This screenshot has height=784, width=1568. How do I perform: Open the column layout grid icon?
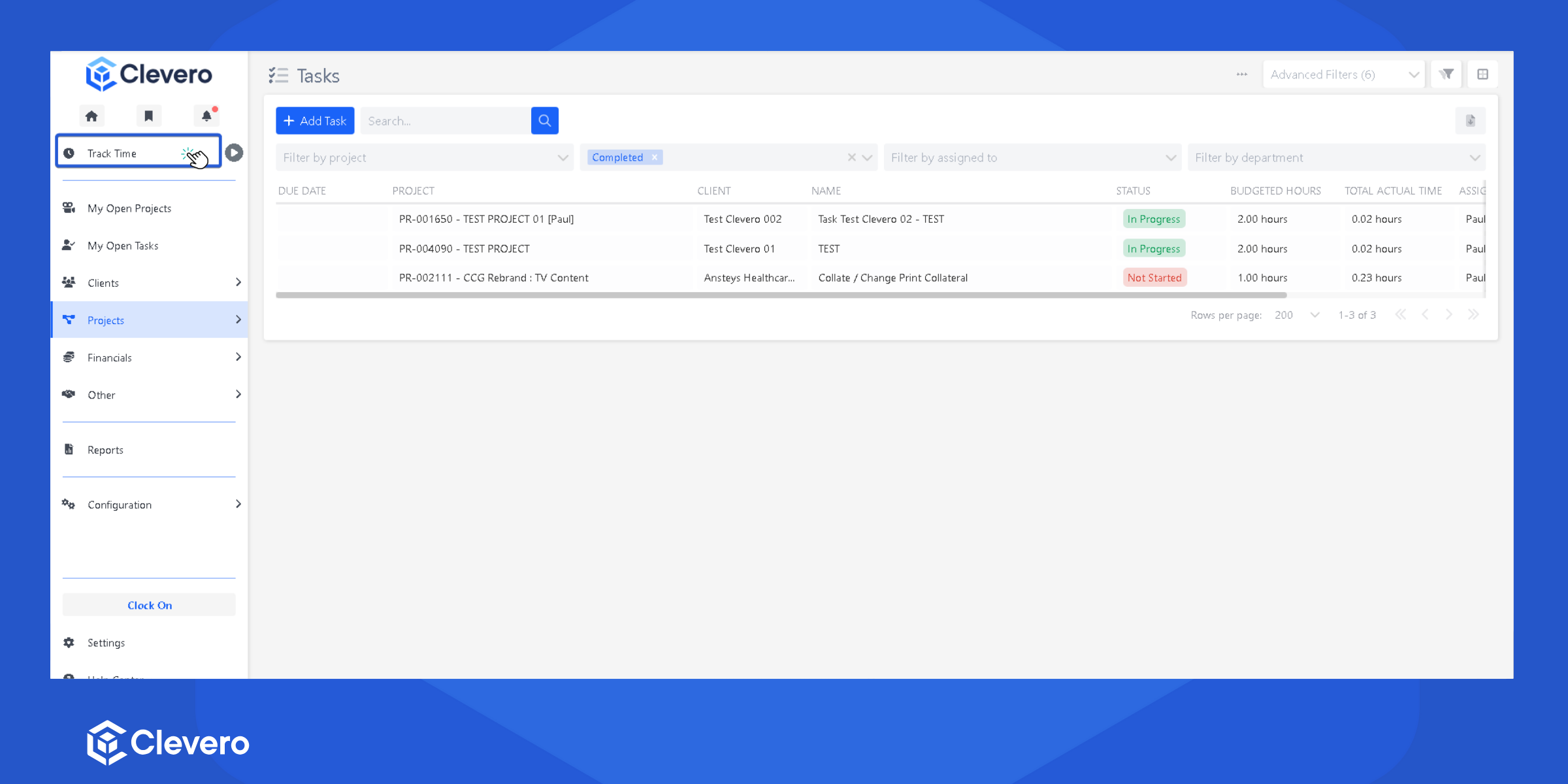1482,74
